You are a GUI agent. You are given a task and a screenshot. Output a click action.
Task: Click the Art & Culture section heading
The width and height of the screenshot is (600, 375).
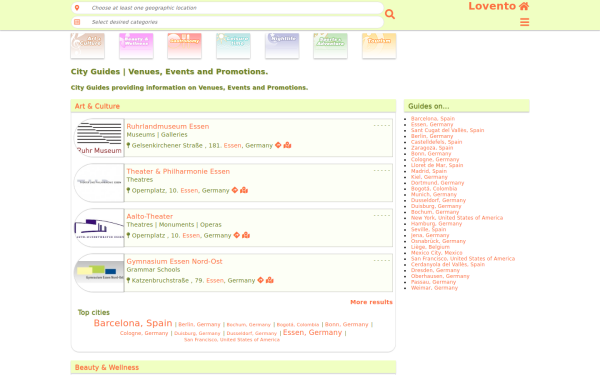coord(97,106)
